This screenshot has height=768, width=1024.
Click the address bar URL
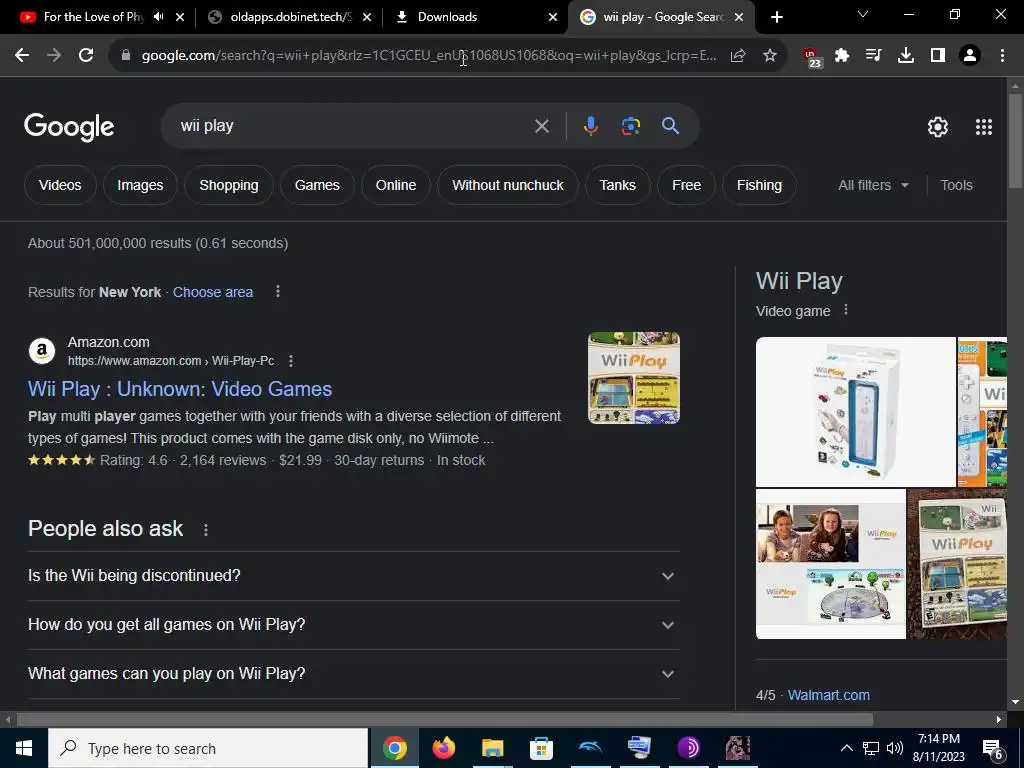tap(429, 56)
